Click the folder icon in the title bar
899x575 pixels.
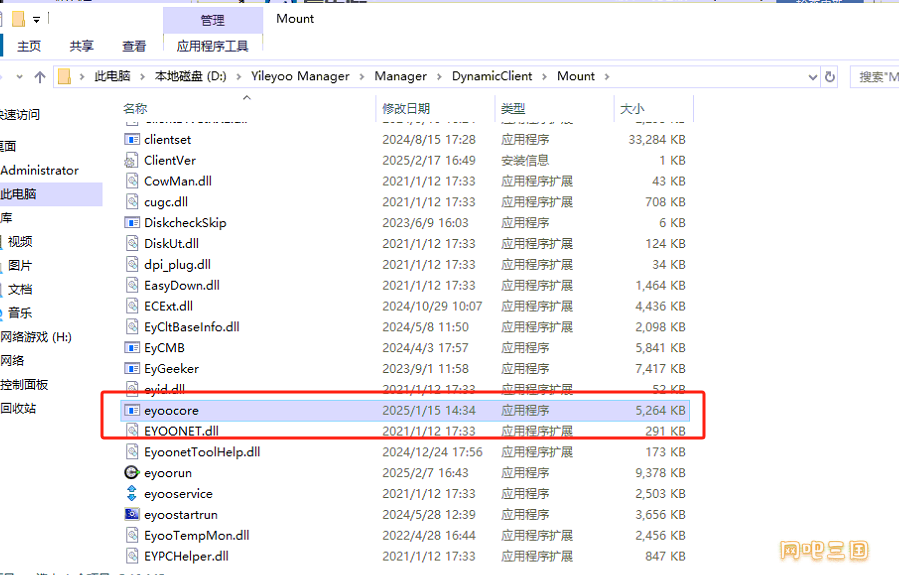coord(18,19)
